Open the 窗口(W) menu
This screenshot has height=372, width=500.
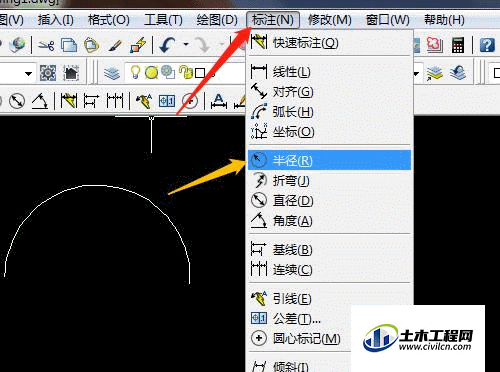point(388,20)
